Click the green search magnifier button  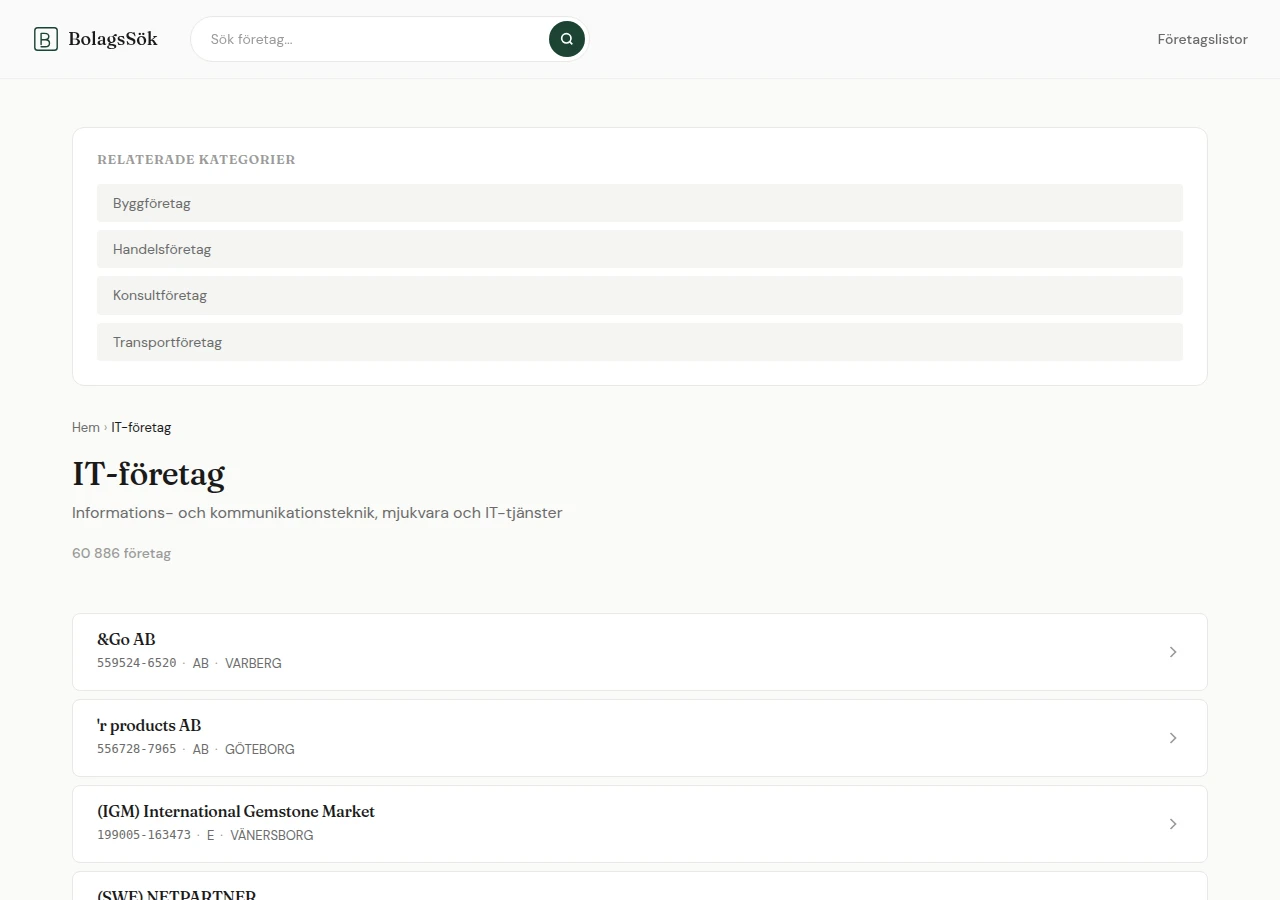click(567, 39)
